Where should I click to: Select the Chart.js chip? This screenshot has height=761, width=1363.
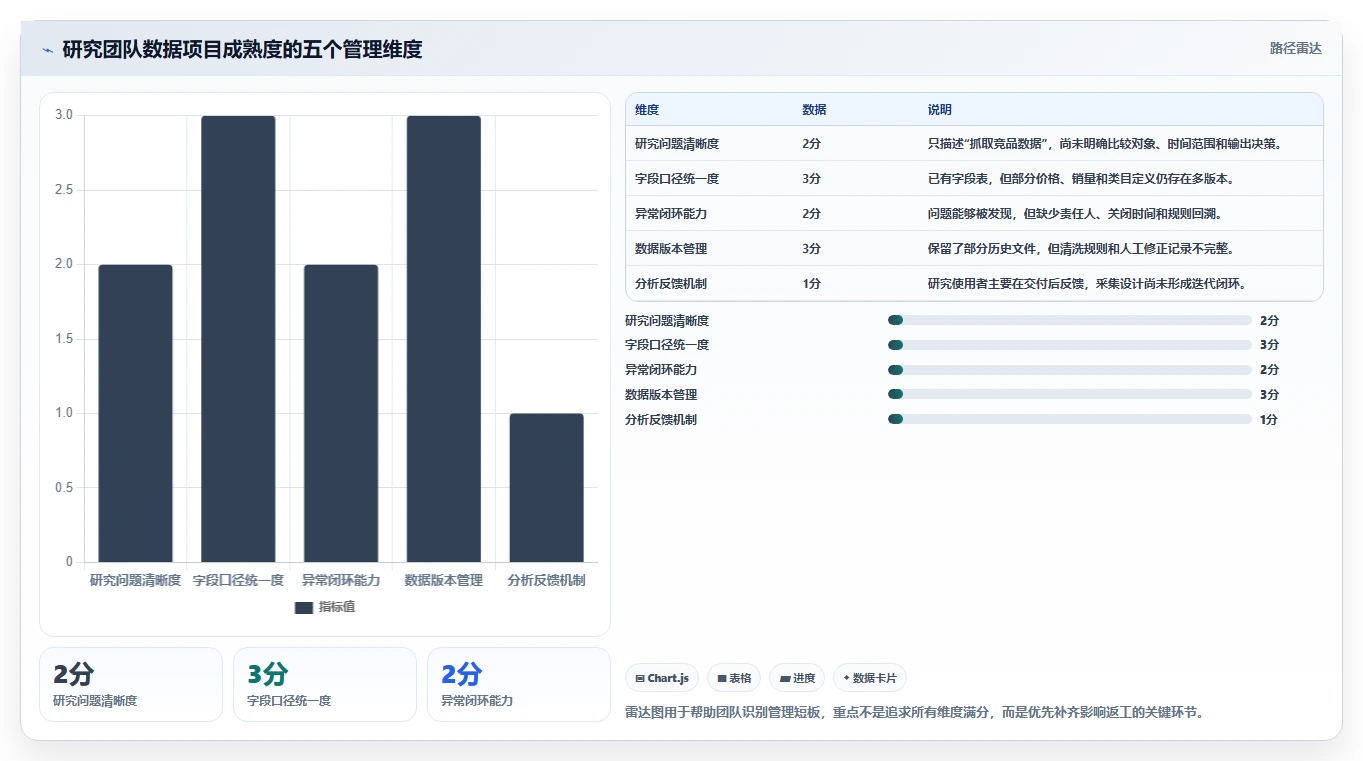point(663,678)
